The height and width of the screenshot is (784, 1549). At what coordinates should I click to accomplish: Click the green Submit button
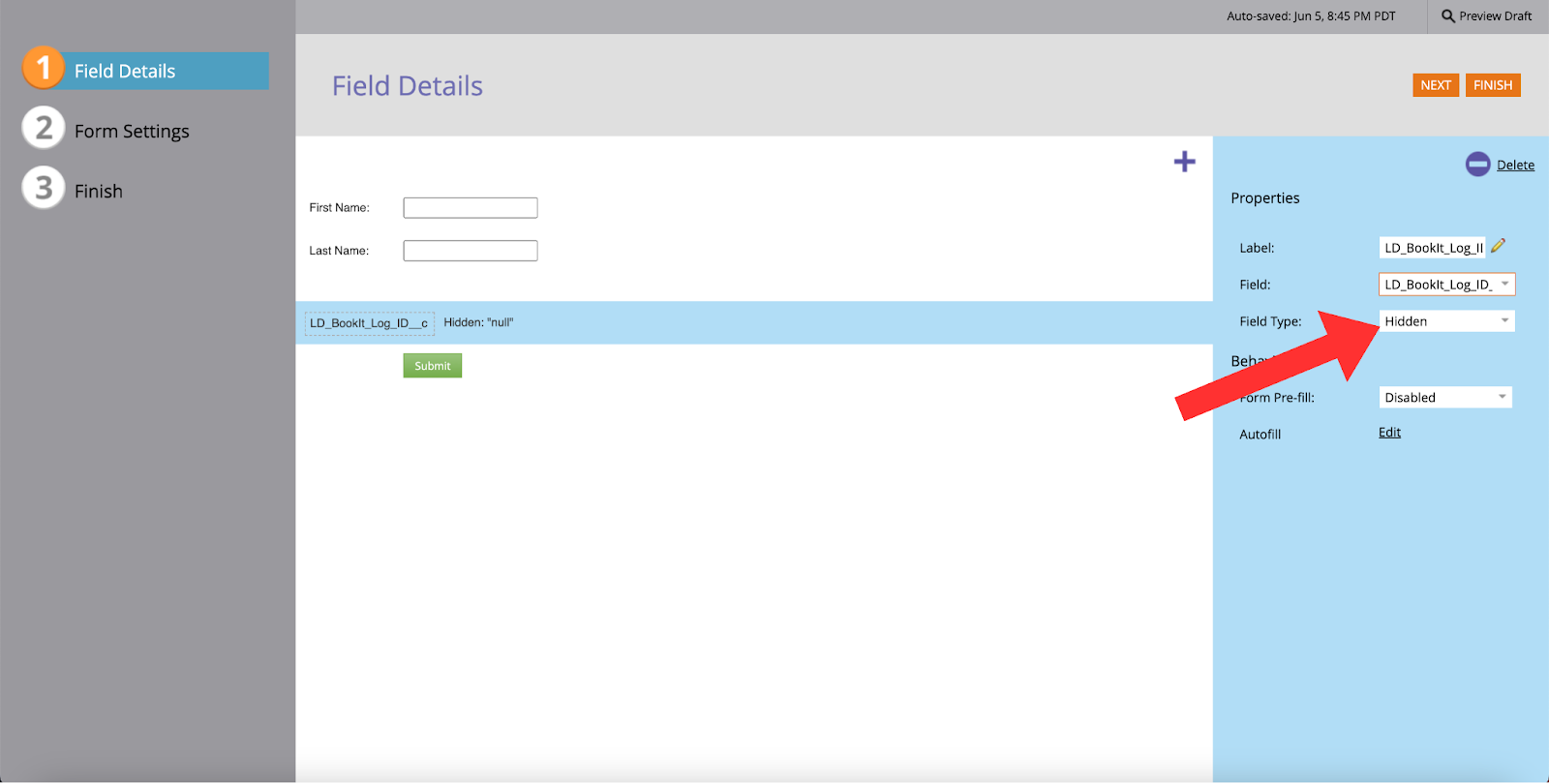pyautogui.click(x=432, y=366)
